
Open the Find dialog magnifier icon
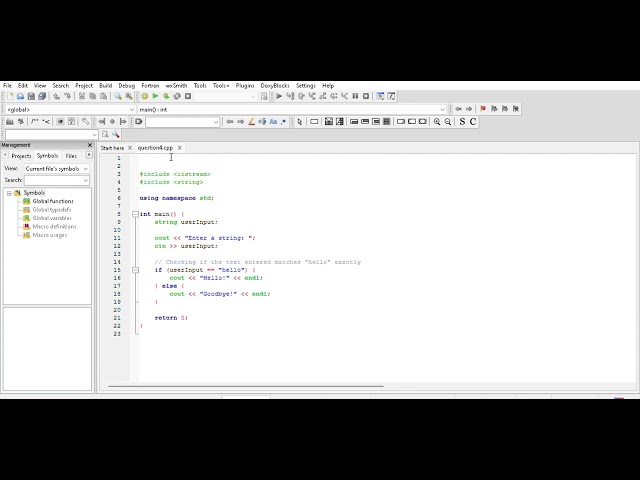(x=118, y=96)
